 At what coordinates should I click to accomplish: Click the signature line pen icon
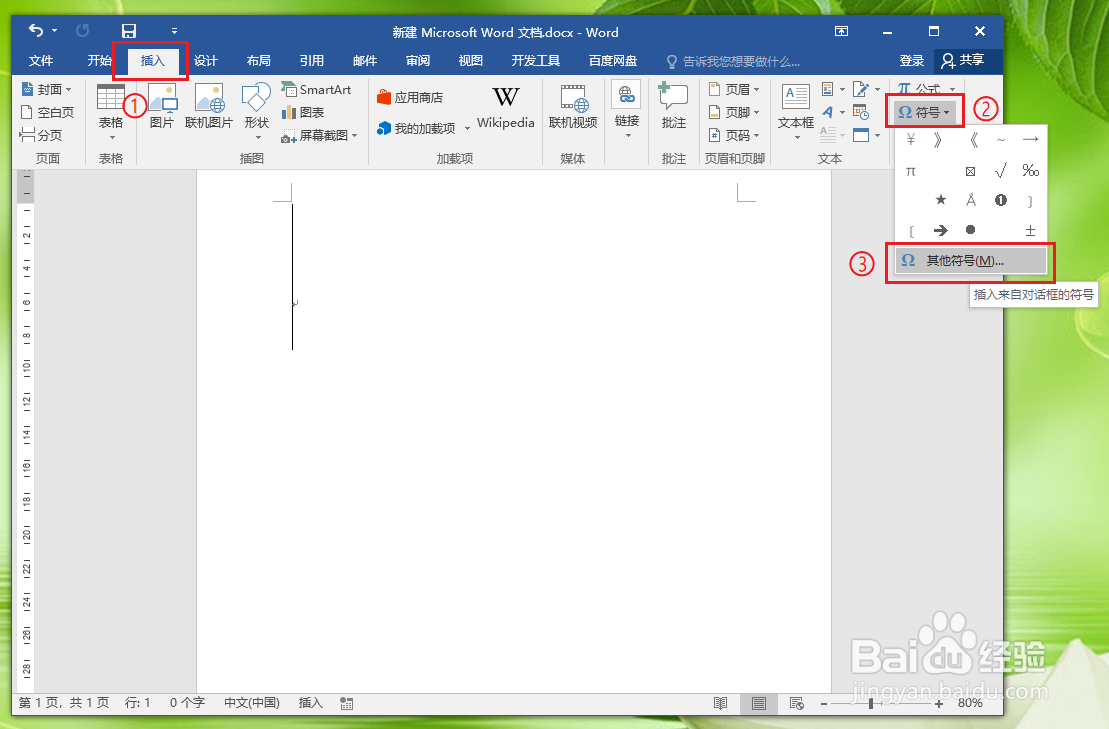point(861,89)
